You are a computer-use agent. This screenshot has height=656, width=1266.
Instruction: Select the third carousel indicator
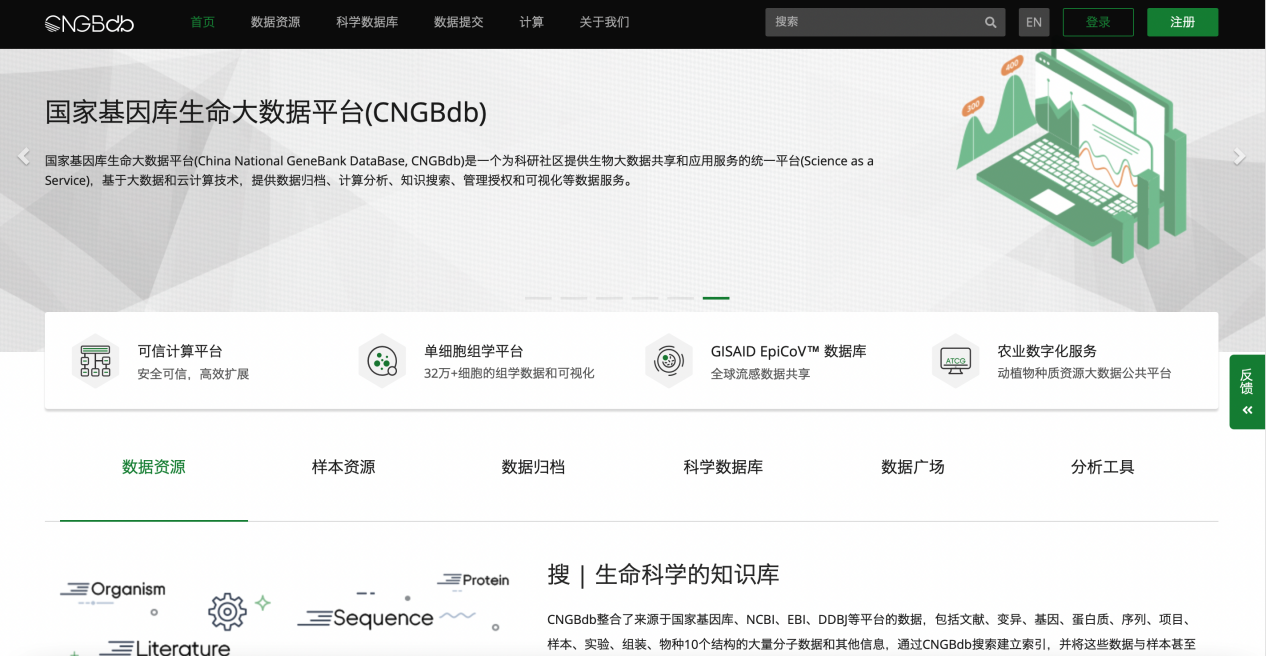pyautogui.click(x=609, y=298)
